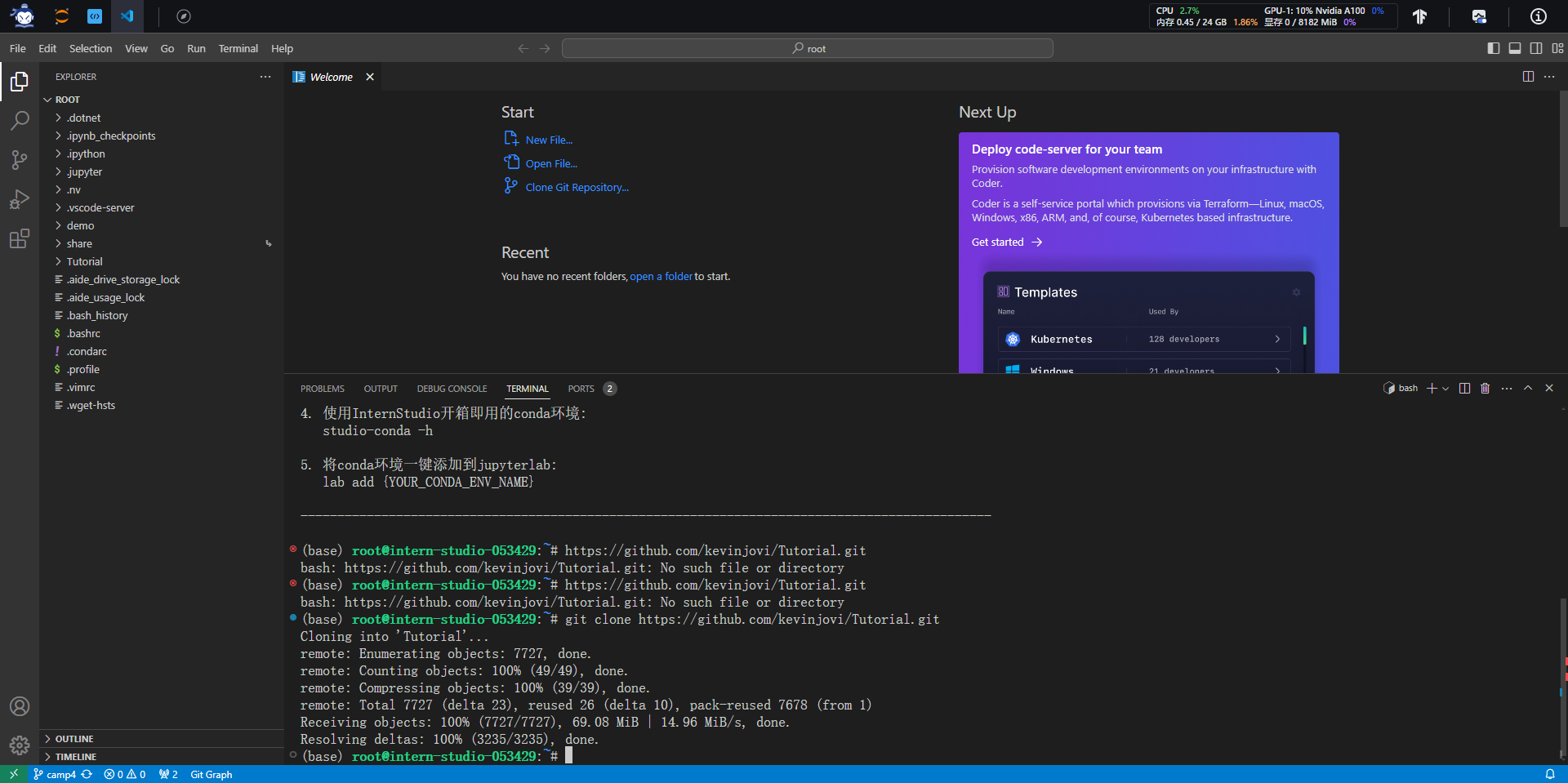Expand the TIMELINE section

coord(162,757)
